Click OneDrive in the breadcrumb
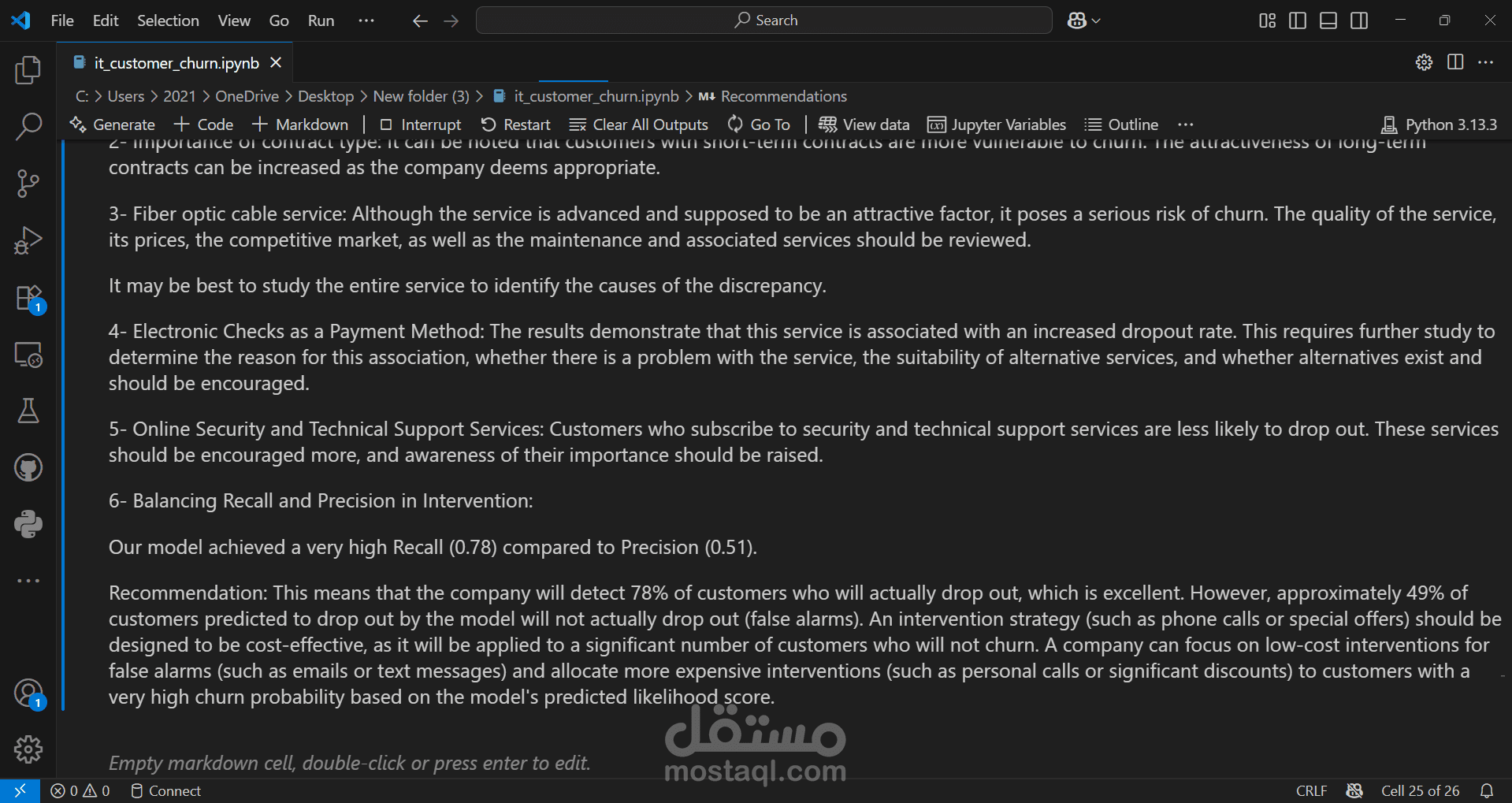Viewport: 1512px width, 803px height. pos(247,96)
